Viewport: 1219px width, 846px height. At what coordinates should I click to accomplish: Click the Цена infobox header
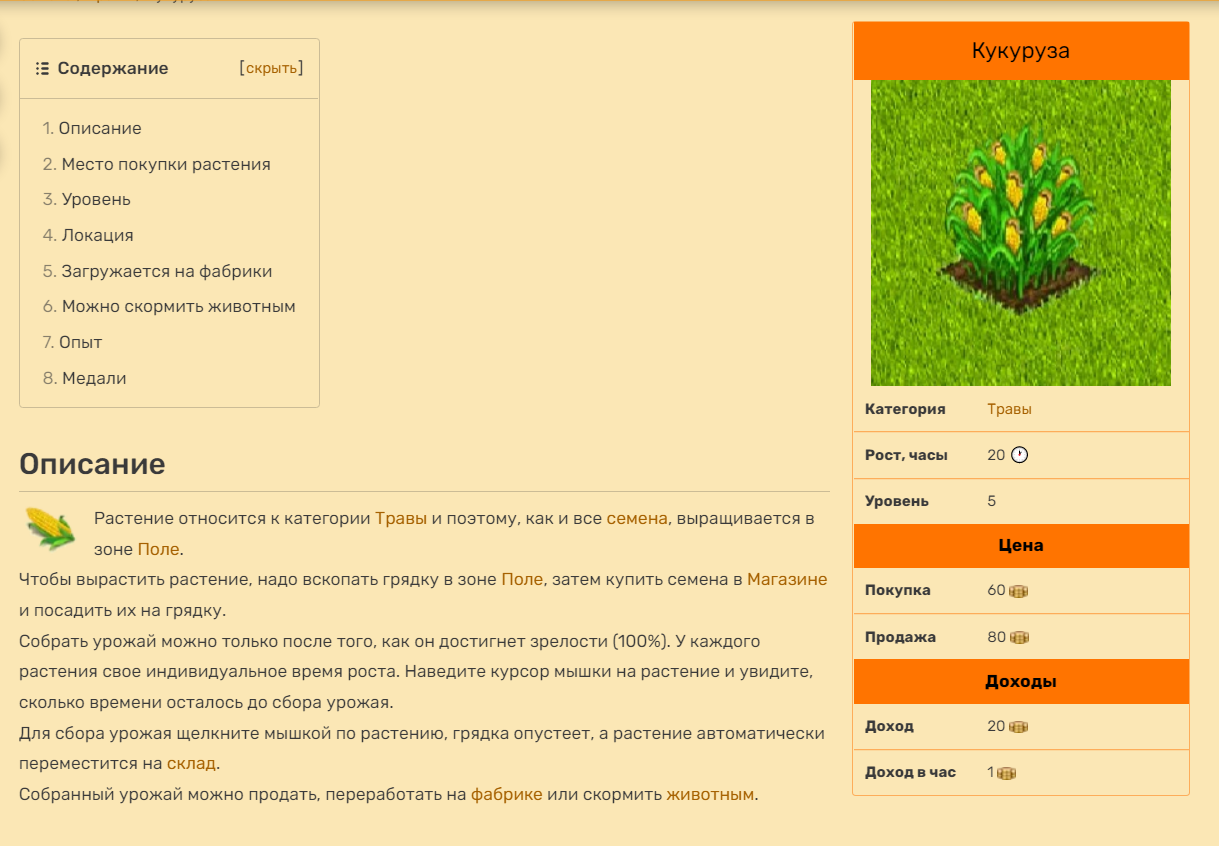click(1021, 546)
